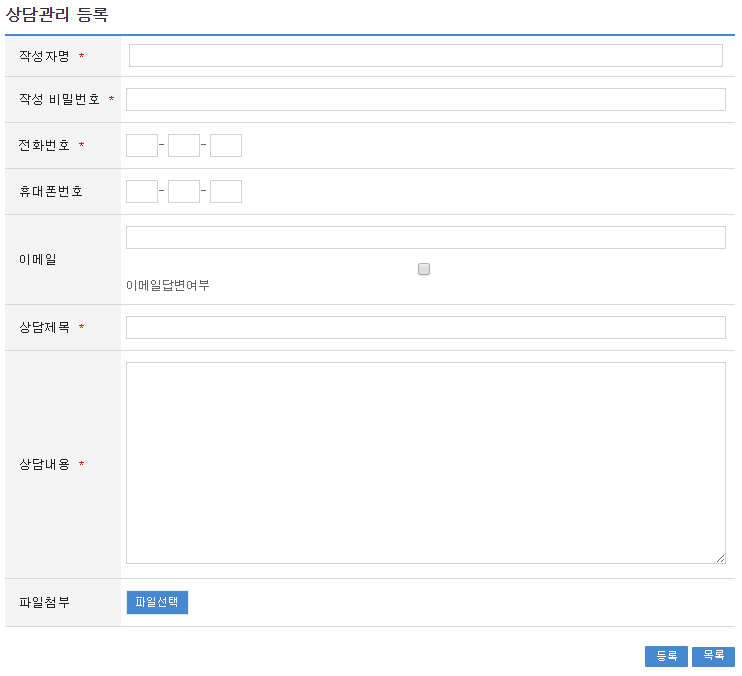Screen dimensions: 742x676
Task: Submit the form with 등록 button
Action: coord(666,656)
